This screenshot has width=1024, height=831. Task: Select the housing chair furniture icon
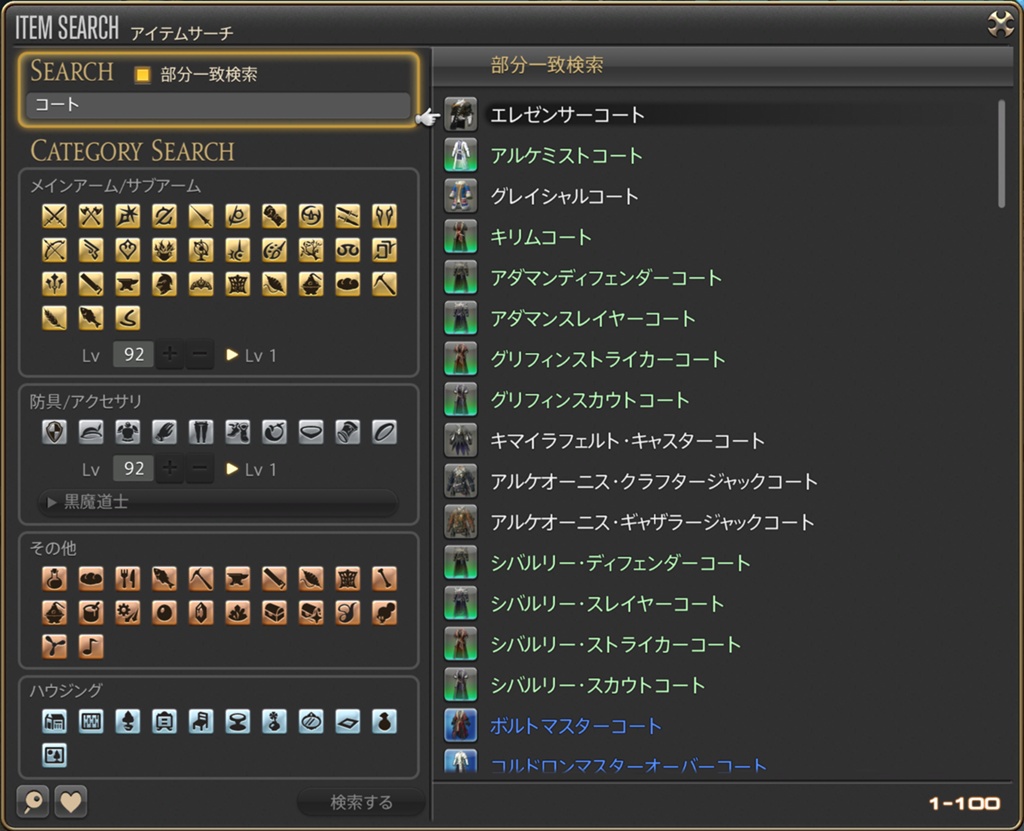coord(201,721)
